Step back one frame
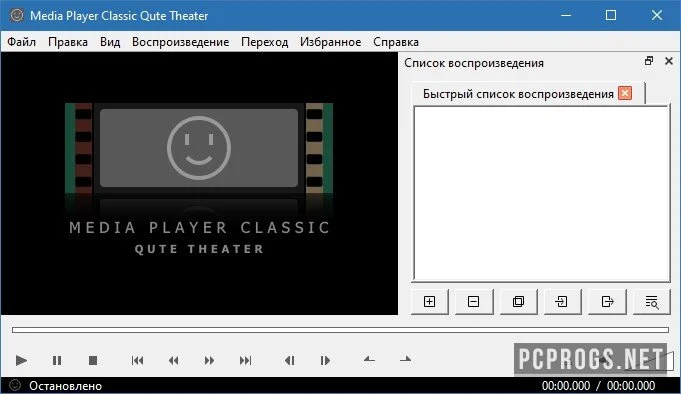The image size is (681, 394). click(289, 360)
